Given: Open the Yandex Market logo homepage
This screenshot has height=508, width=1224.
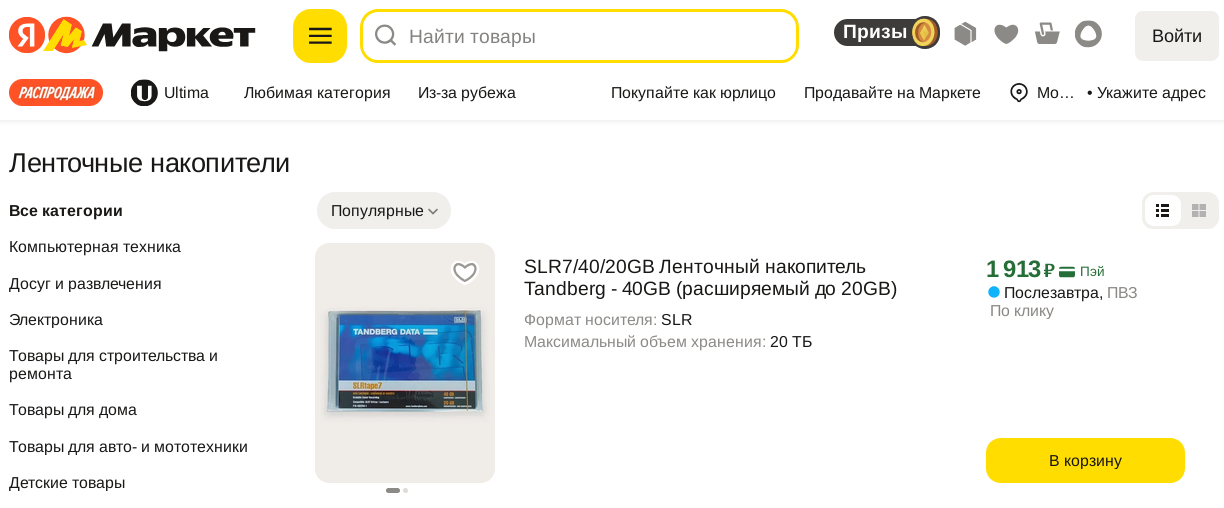Looking at the screenshot, I should coord(132,36).
